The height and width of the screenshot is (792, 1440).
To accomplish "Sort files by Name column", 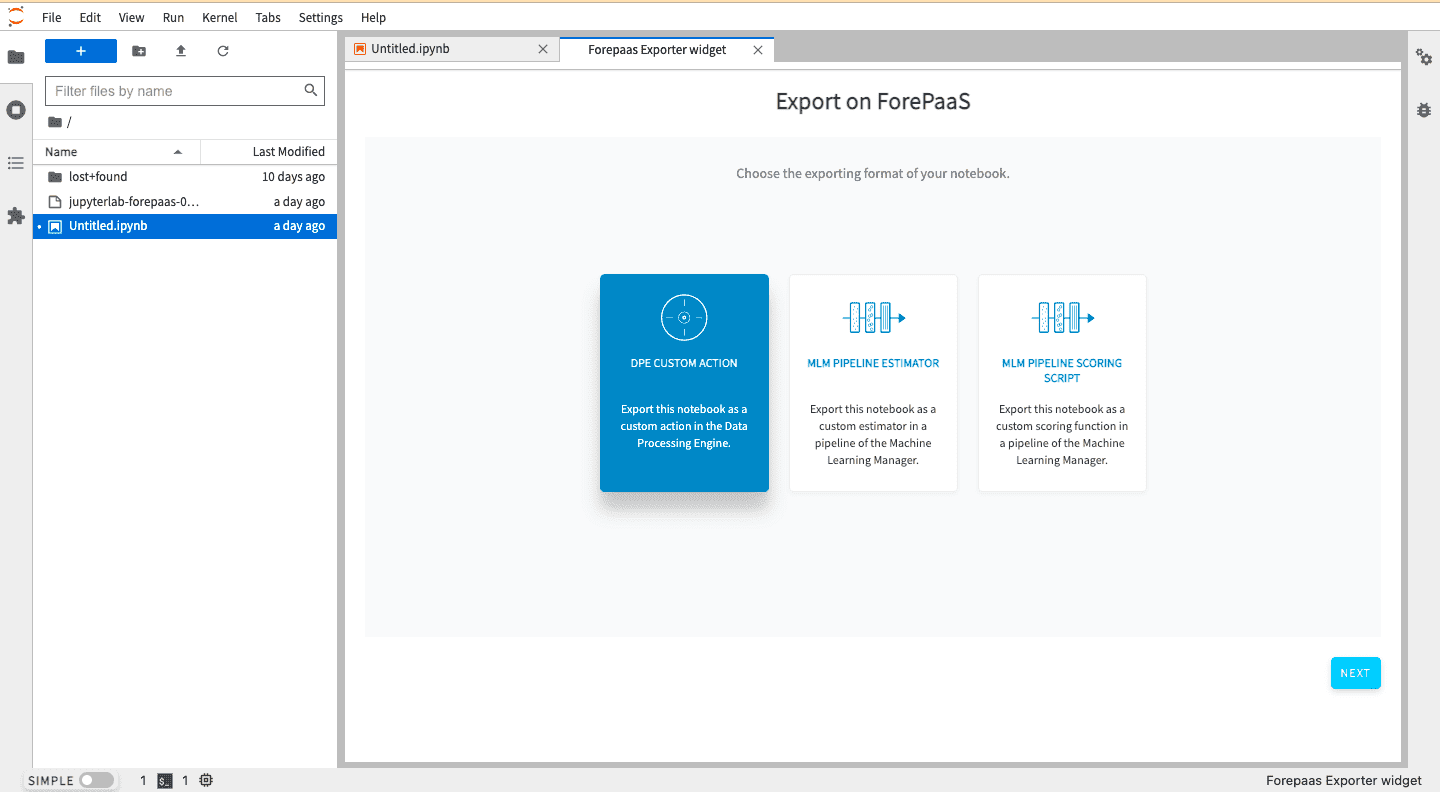I will pyautogui.click(x=117, y=152).
